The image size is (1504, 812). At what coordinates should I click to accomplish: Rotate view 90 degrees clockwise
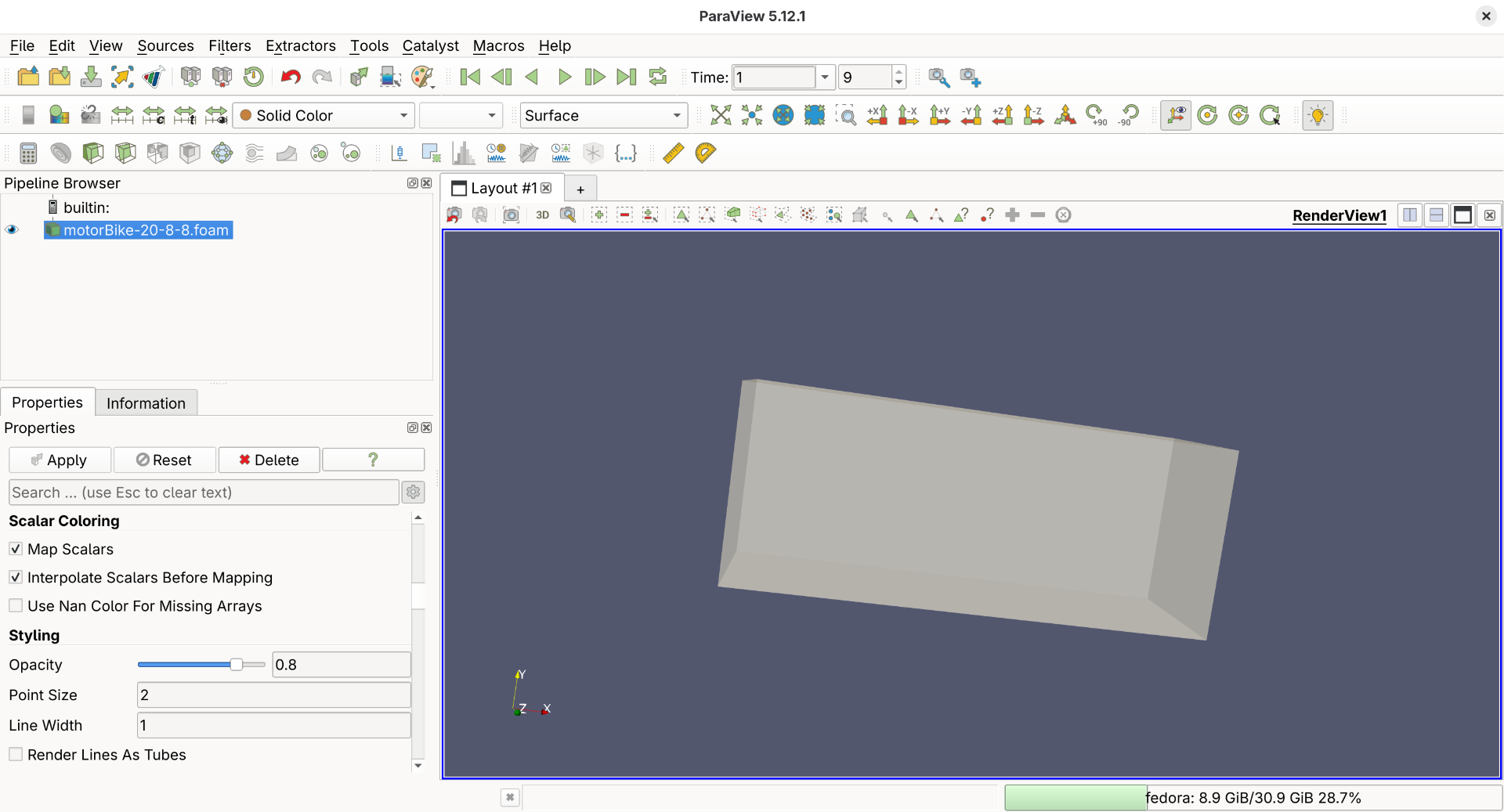coord(1097,115)
